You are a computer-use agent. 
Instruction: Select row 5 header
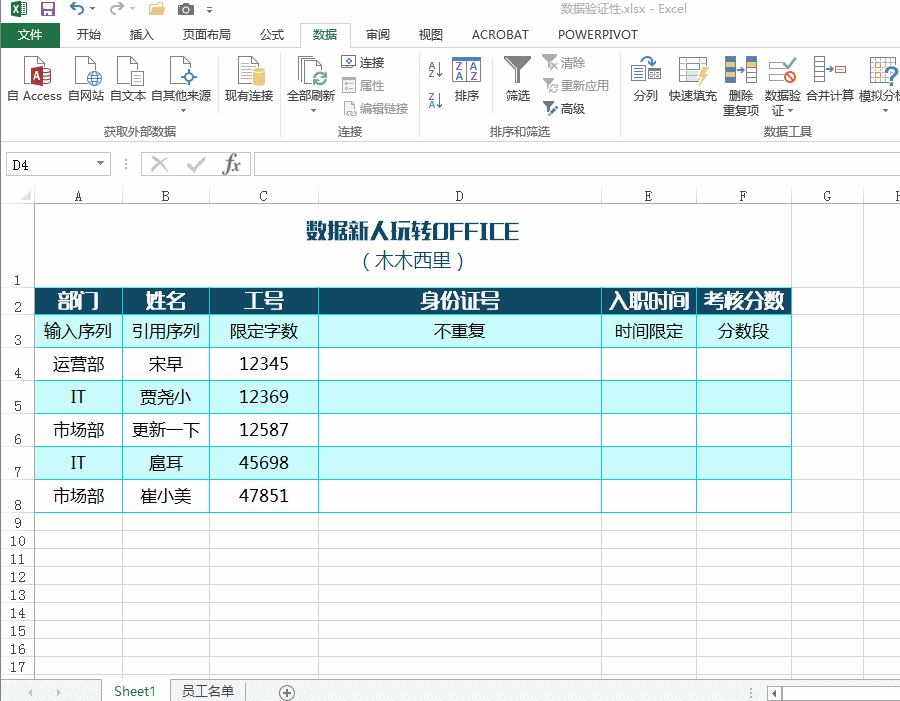[18, 397]
